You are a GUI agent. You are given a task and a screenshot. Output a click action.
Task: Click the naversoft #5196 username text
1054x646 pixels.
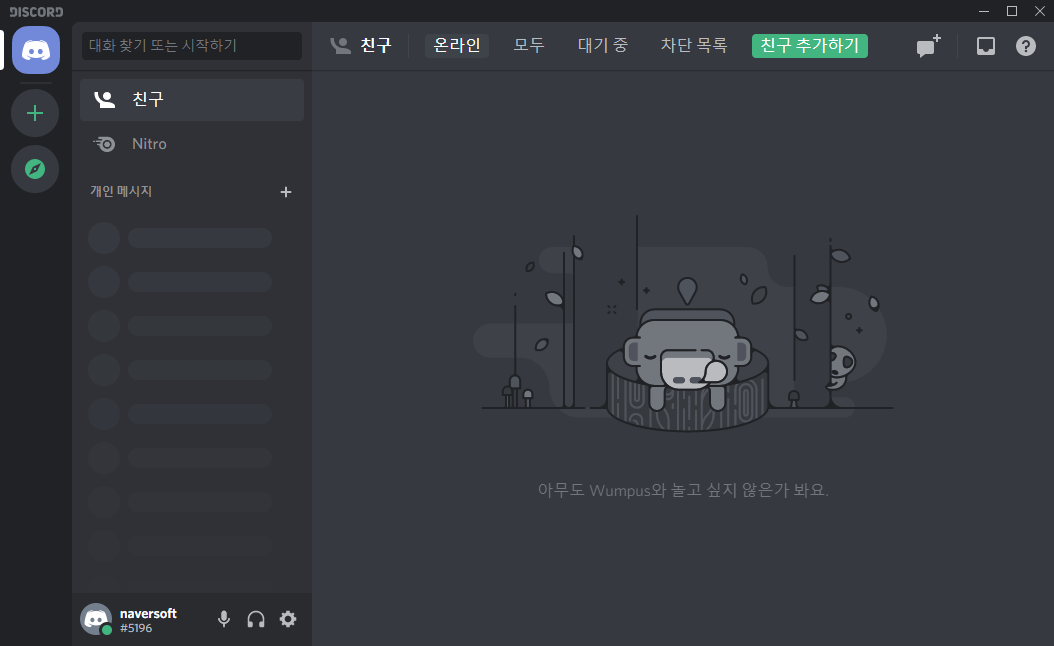coord(148,620)
